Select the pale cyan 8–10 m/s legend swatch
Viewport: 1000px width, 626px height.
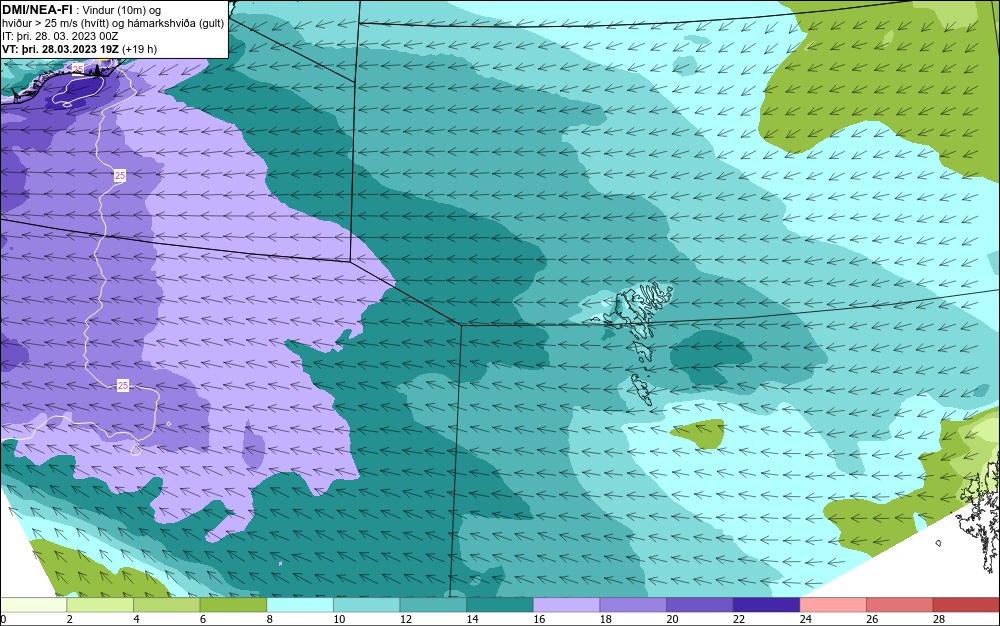[x=300, y=604]
